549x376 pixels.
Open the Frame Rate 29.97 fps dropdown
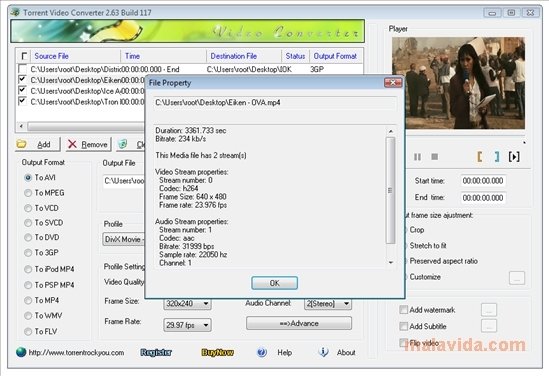tap(206, 325)
